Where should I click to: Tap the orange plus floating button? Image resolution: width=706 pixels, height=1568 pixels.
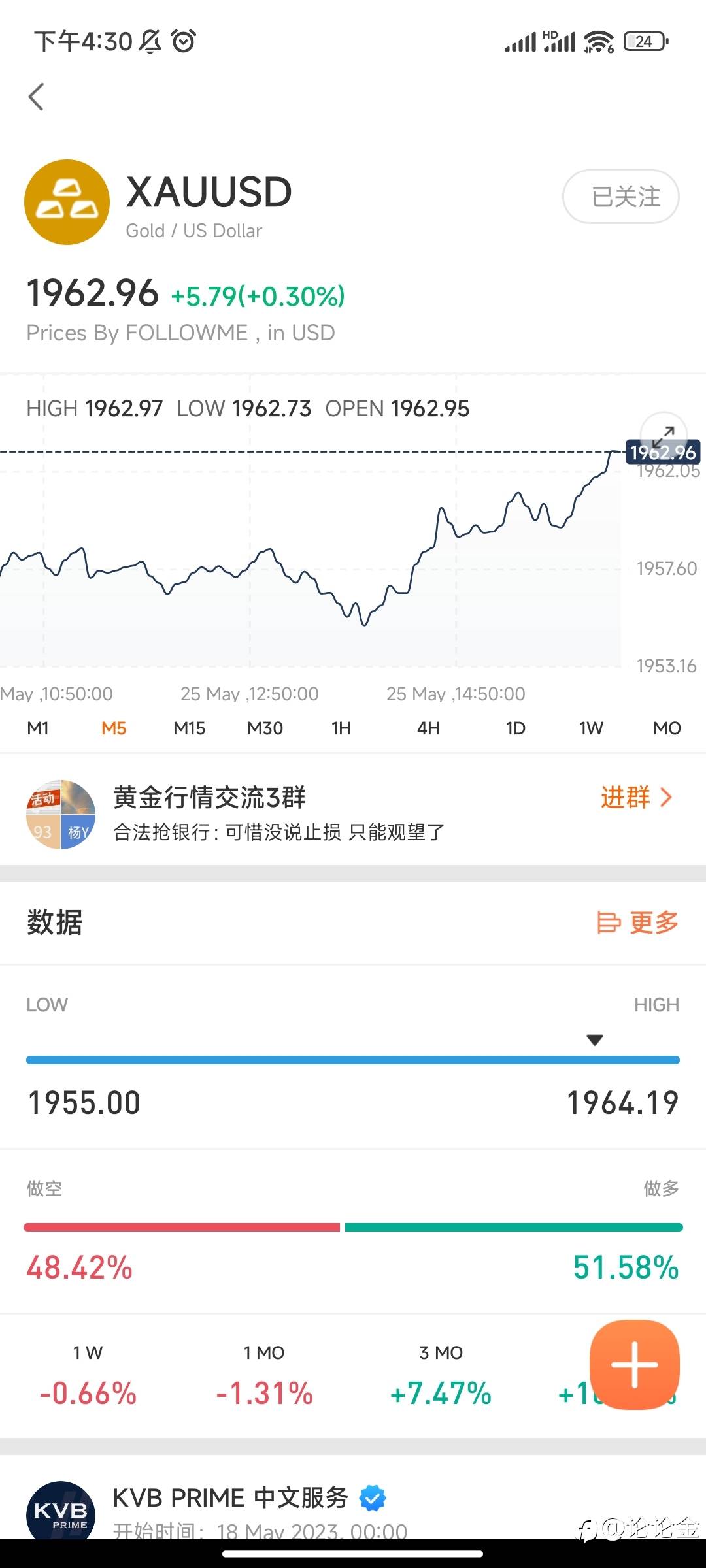tap(634, 1364)
